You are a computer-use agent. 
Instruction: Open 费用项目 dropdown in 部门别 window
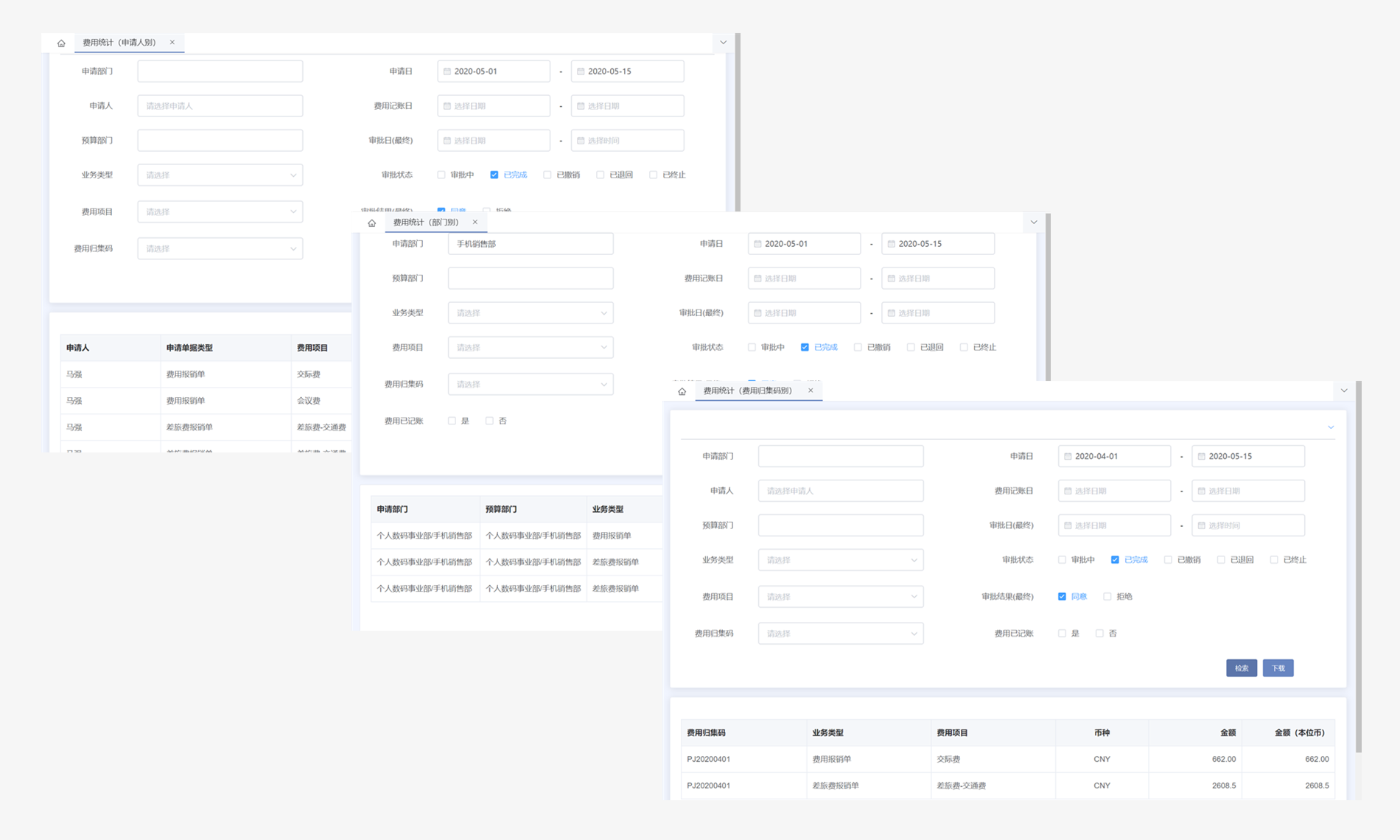pyautogui.click(x=530, y=348)
